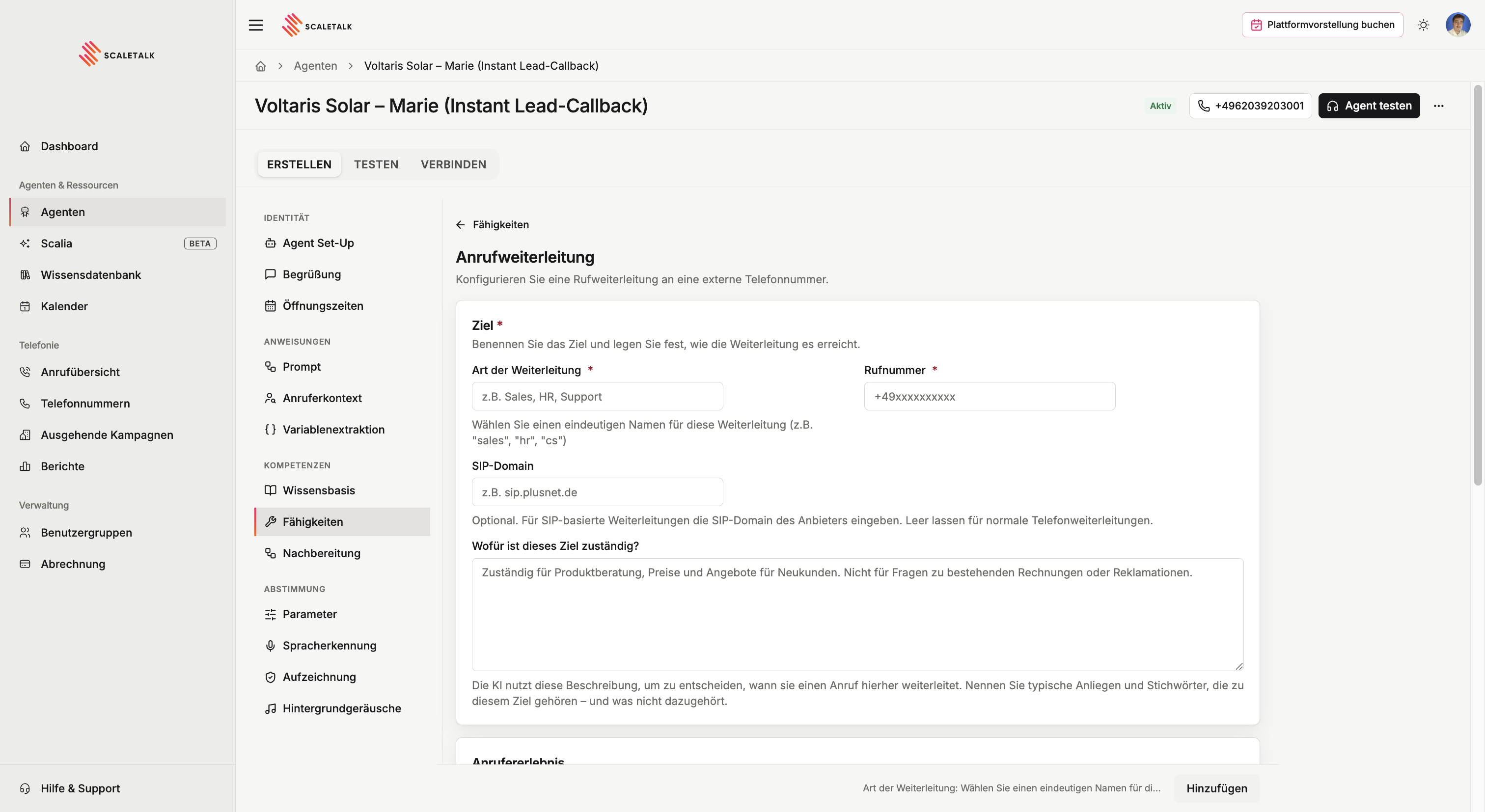Switch to the VERBINDEN tab
The width and height of the screenshot is (1485, 812).
click(453, 164)
